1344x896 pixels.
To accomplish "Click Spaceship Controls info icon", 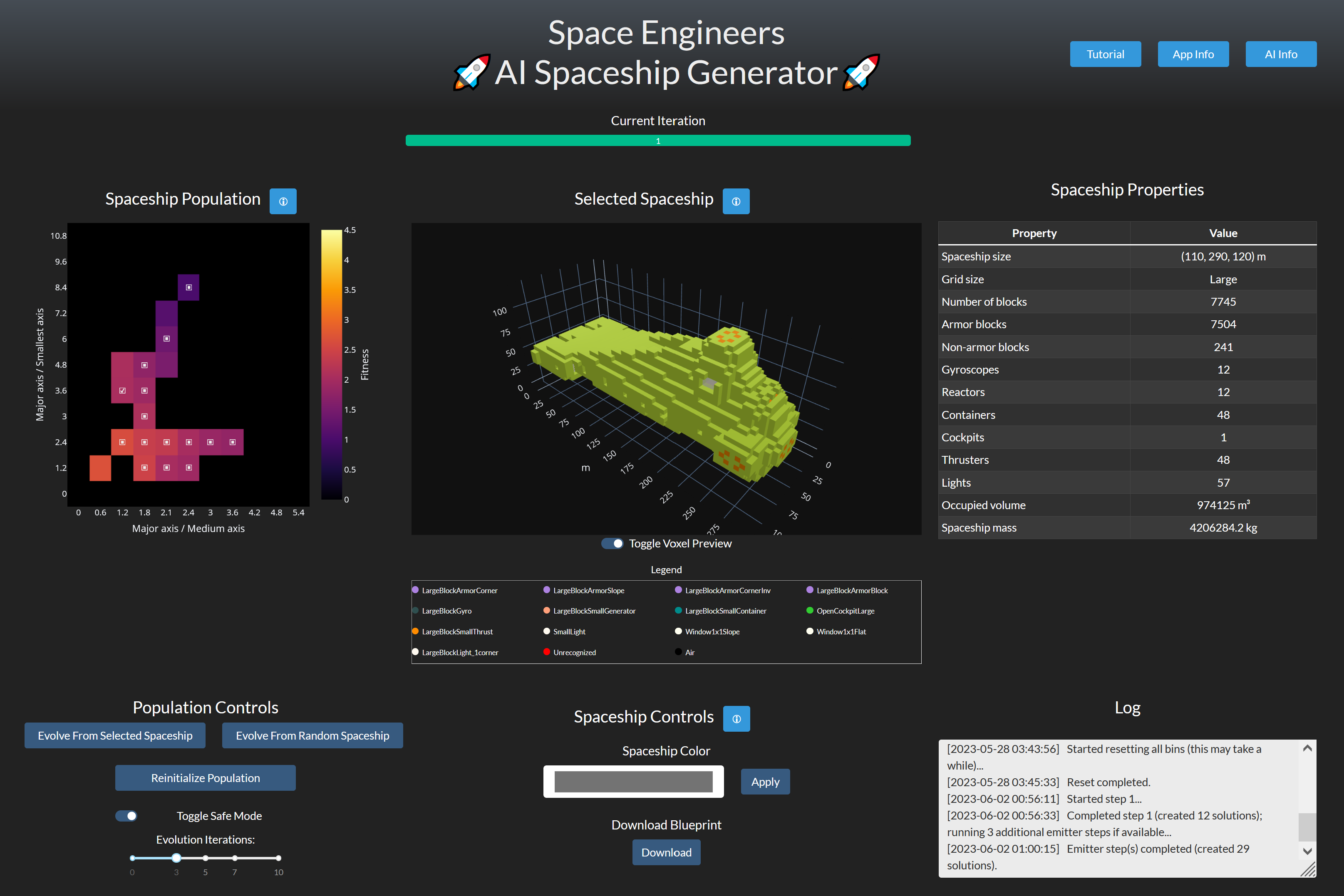I will pyautogui.click(x=736, y=719).
